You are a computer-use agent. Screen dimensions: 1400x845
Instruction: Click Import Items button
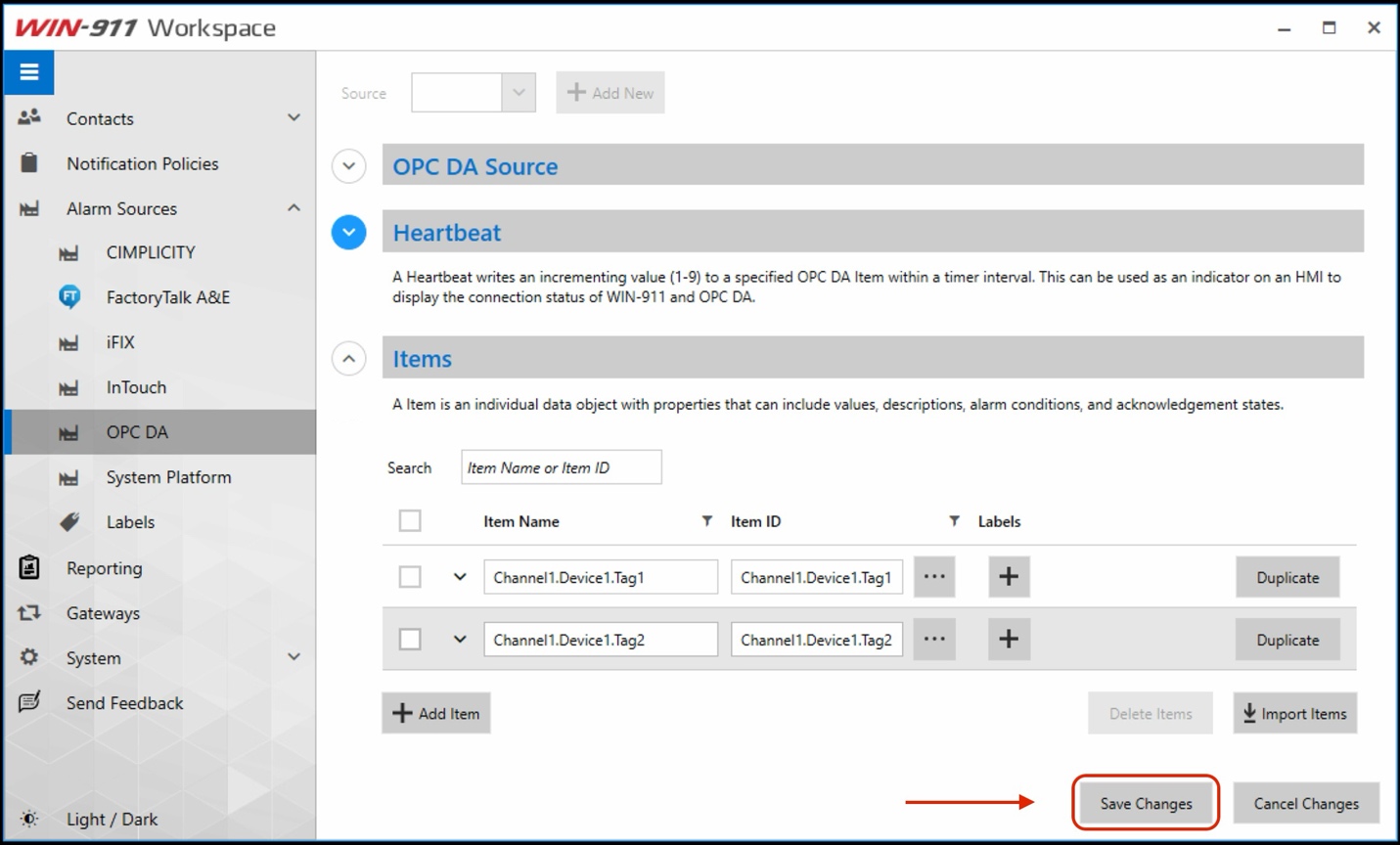pyautogui.click(x=1294, y=713)
